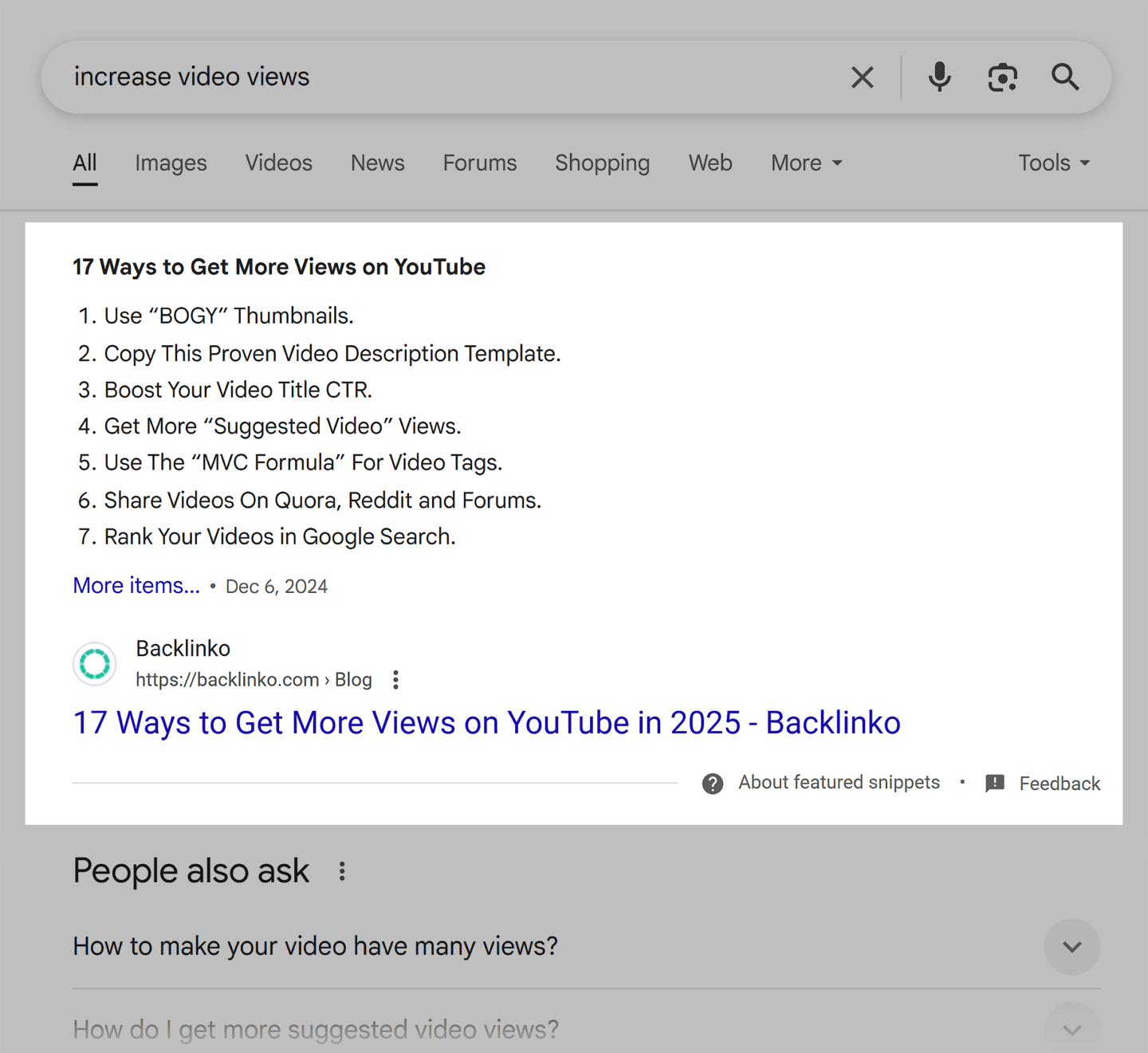Screen dimensions: 1148x1053
Task: Click the Feedback flag icon
Action: (995, 784)
